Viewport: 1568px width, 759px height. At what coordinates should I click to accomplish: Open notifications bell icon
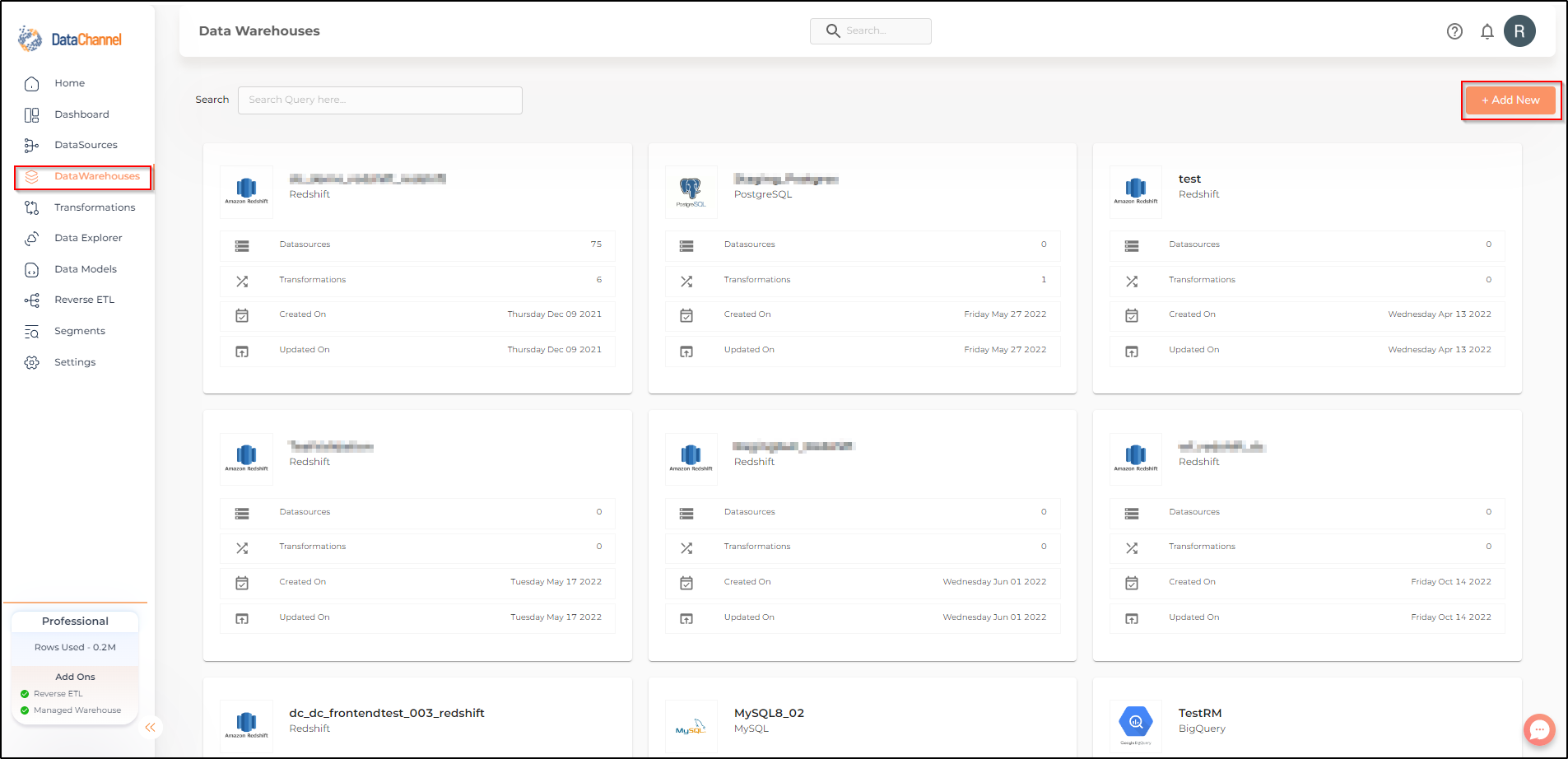[x=1487, y=31]
